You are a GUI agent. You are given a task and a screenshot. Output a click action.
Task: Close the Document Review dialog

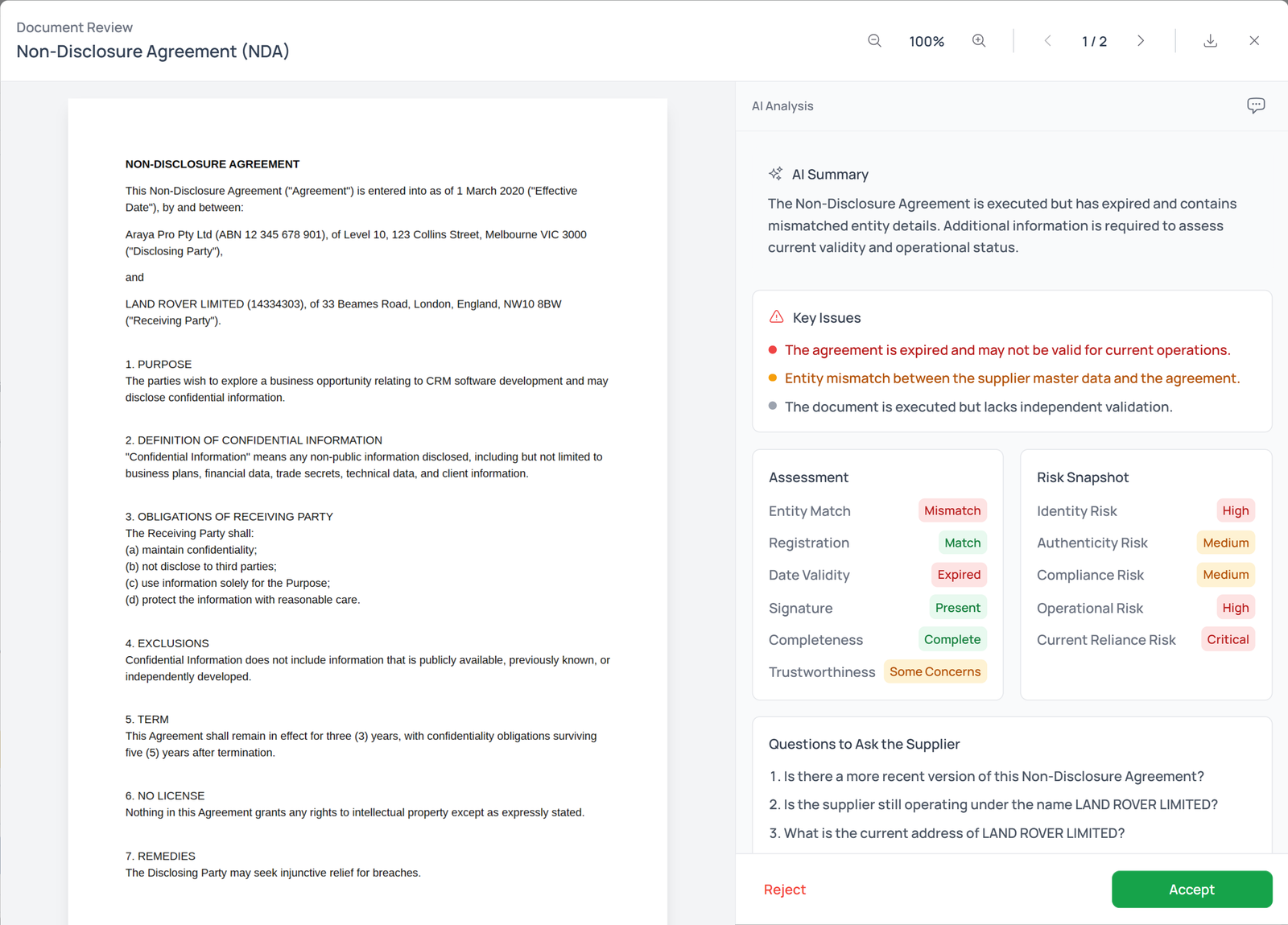point(1254,41)
